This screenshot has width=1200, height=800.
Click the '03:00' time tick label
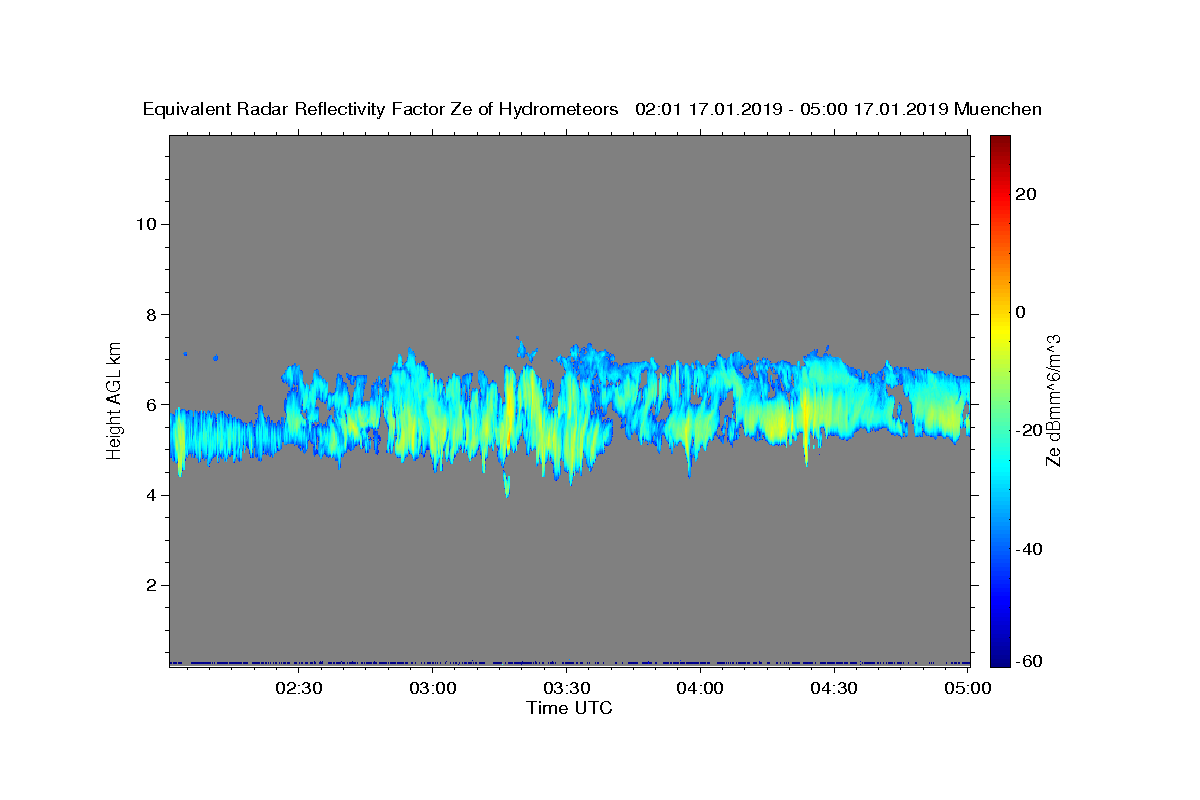tap(432, 688)
